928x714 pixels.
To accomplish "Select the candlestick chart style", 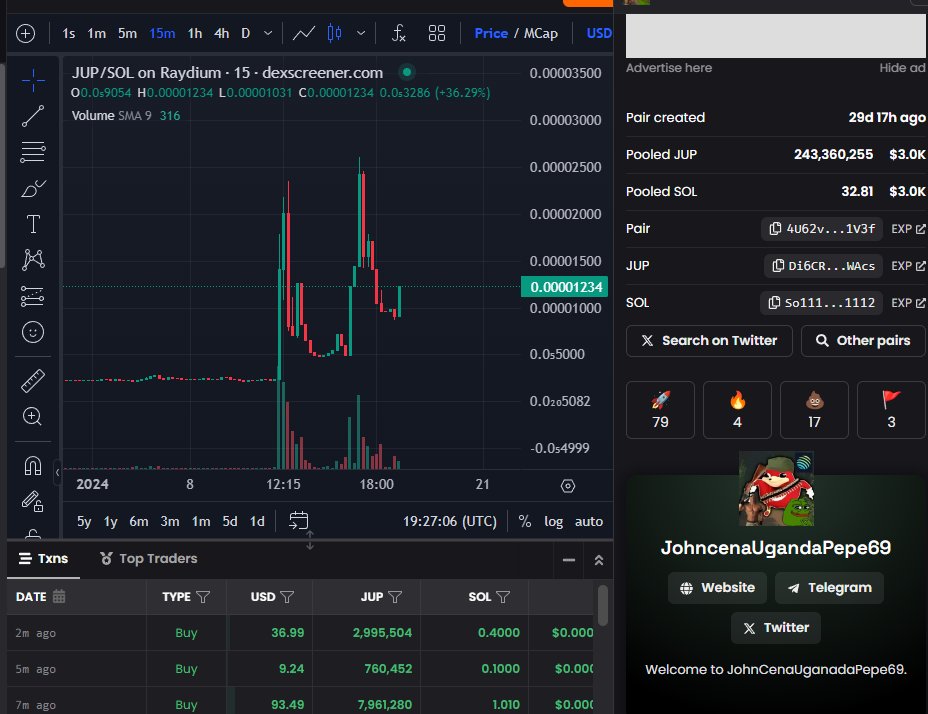I will (334, 33).
